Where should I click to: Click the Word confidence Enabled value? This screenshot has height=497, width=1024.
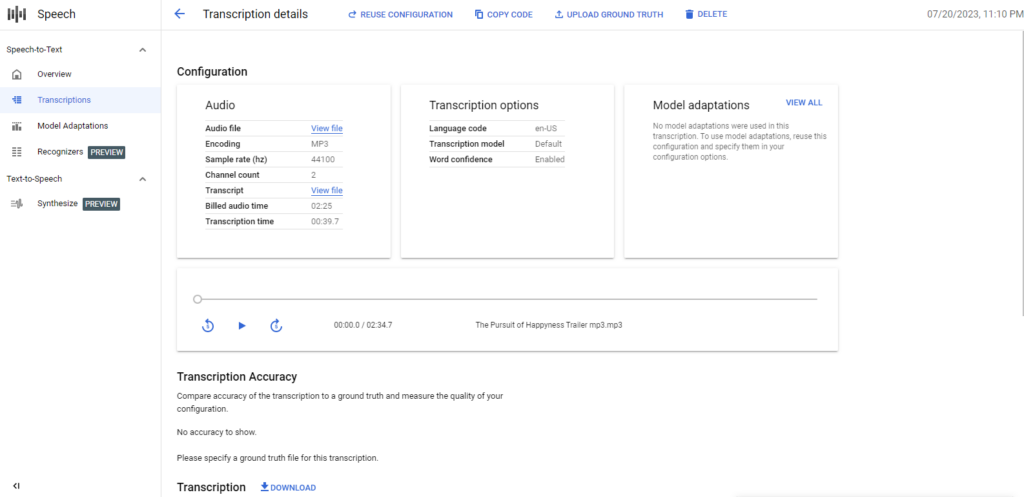point(550,159)
